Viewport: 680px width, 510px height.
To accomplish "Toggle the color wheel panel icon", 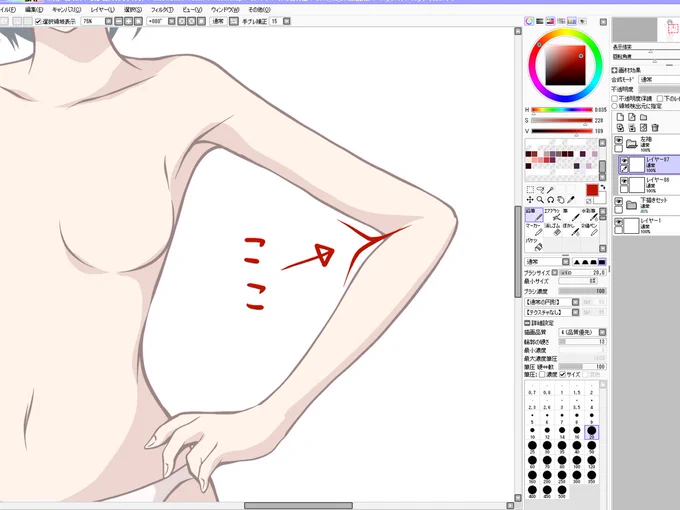I will [529, 21].
